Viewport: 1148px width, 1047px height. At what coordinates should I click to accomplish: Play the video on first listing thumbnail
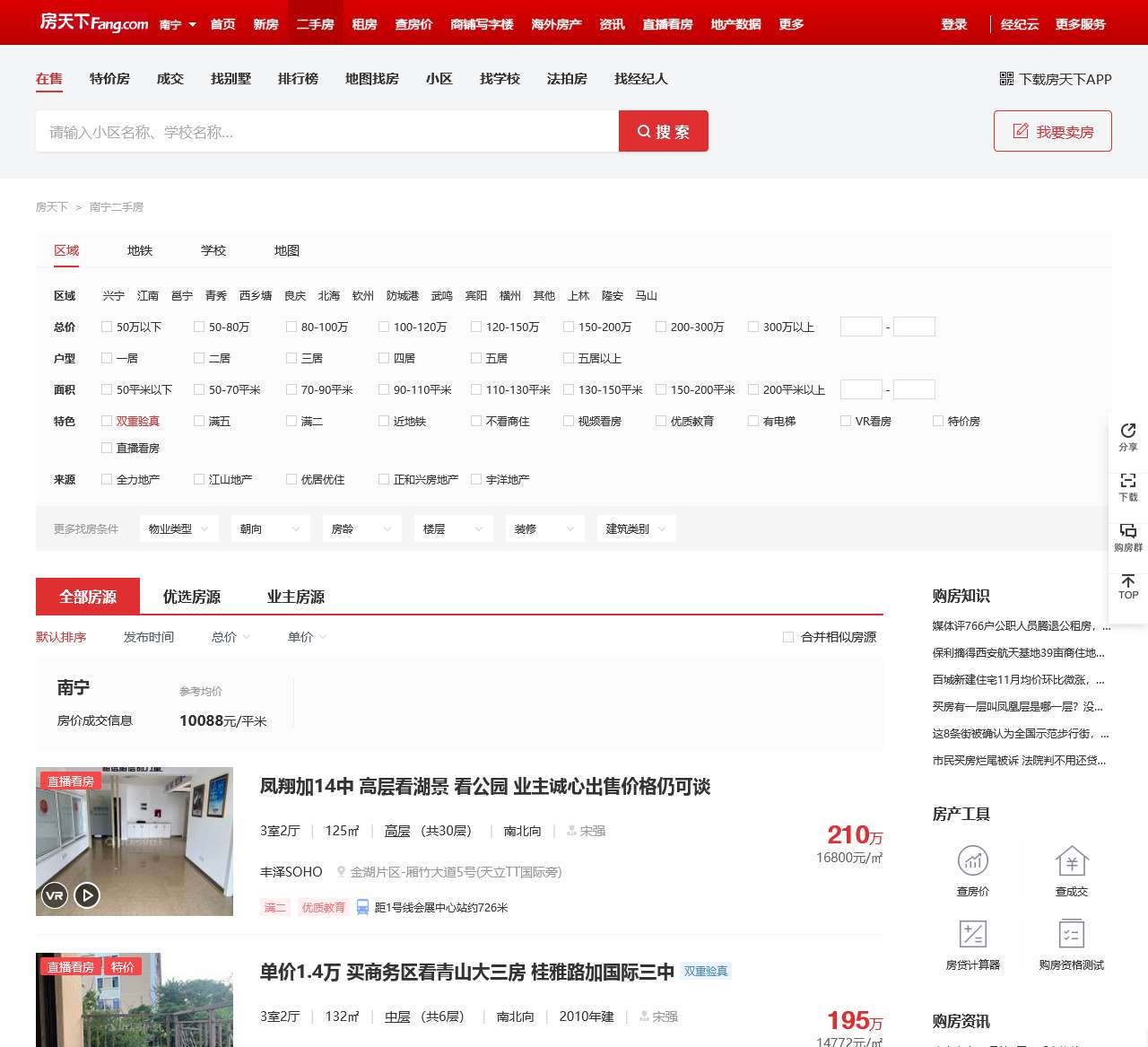pos(87,894)
